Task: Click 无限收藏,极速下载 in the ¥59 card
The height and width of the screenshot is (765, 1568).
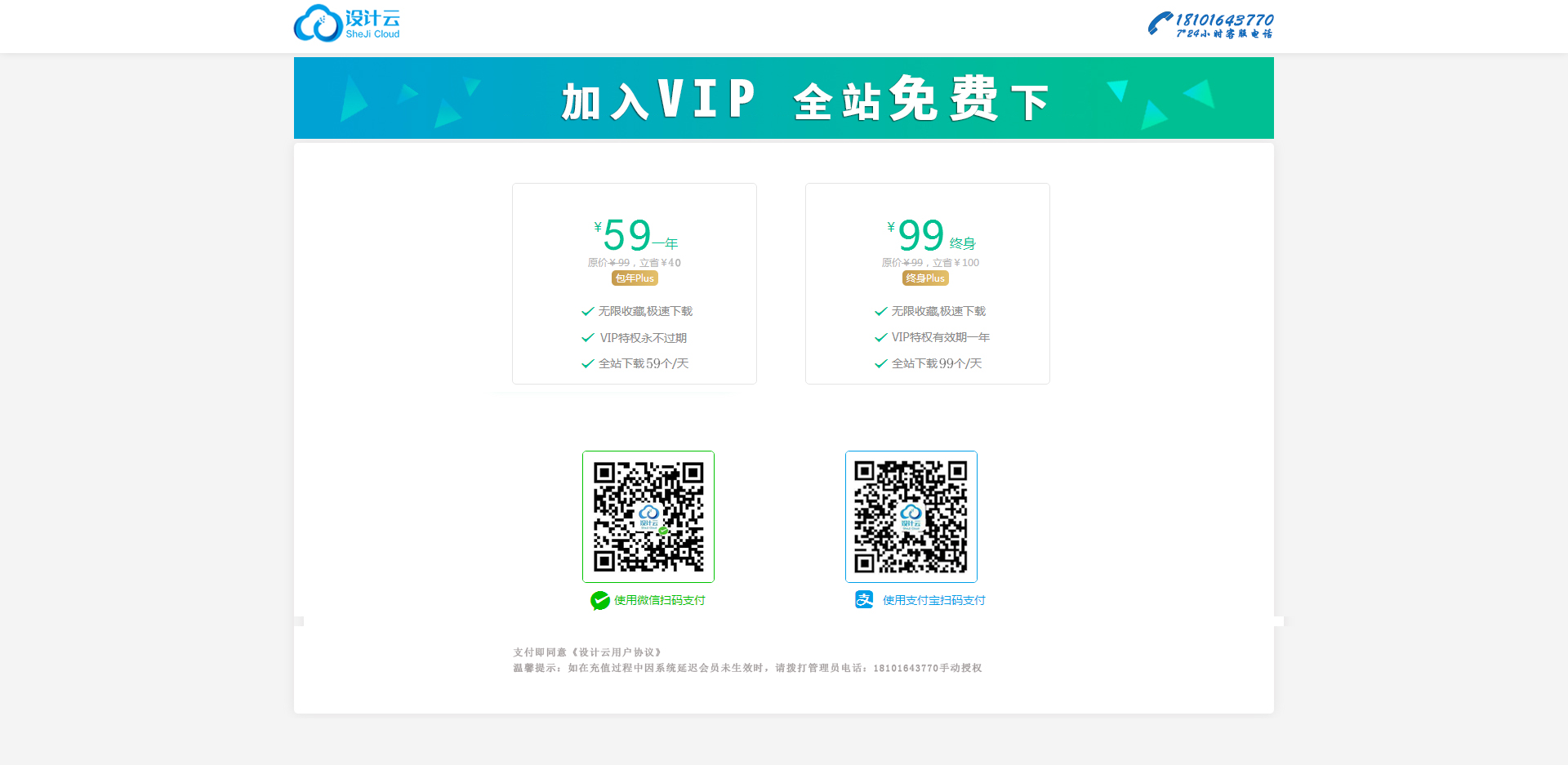Action: coord(645,311)
